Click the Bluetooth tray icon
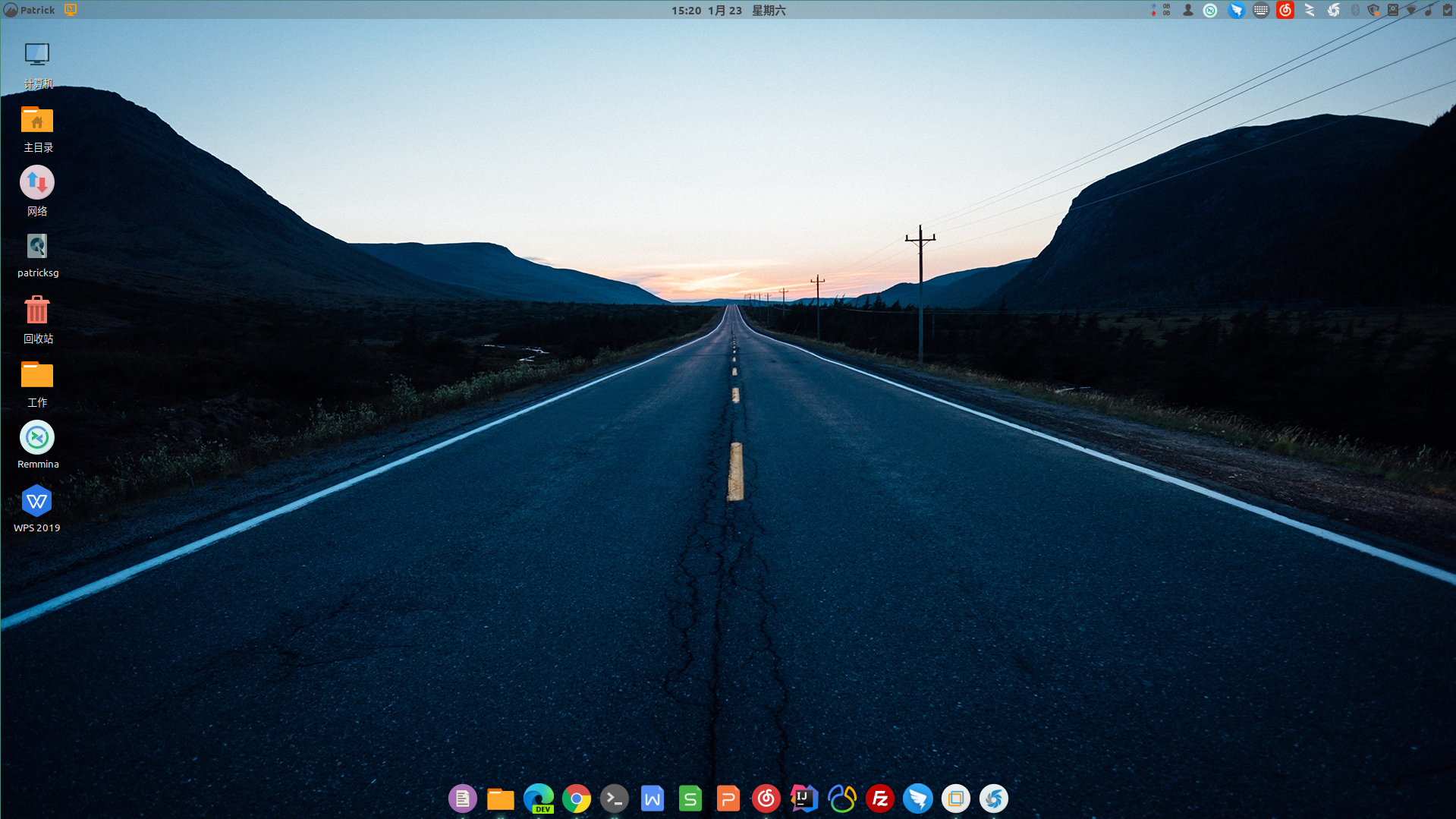 (1355, 10)
